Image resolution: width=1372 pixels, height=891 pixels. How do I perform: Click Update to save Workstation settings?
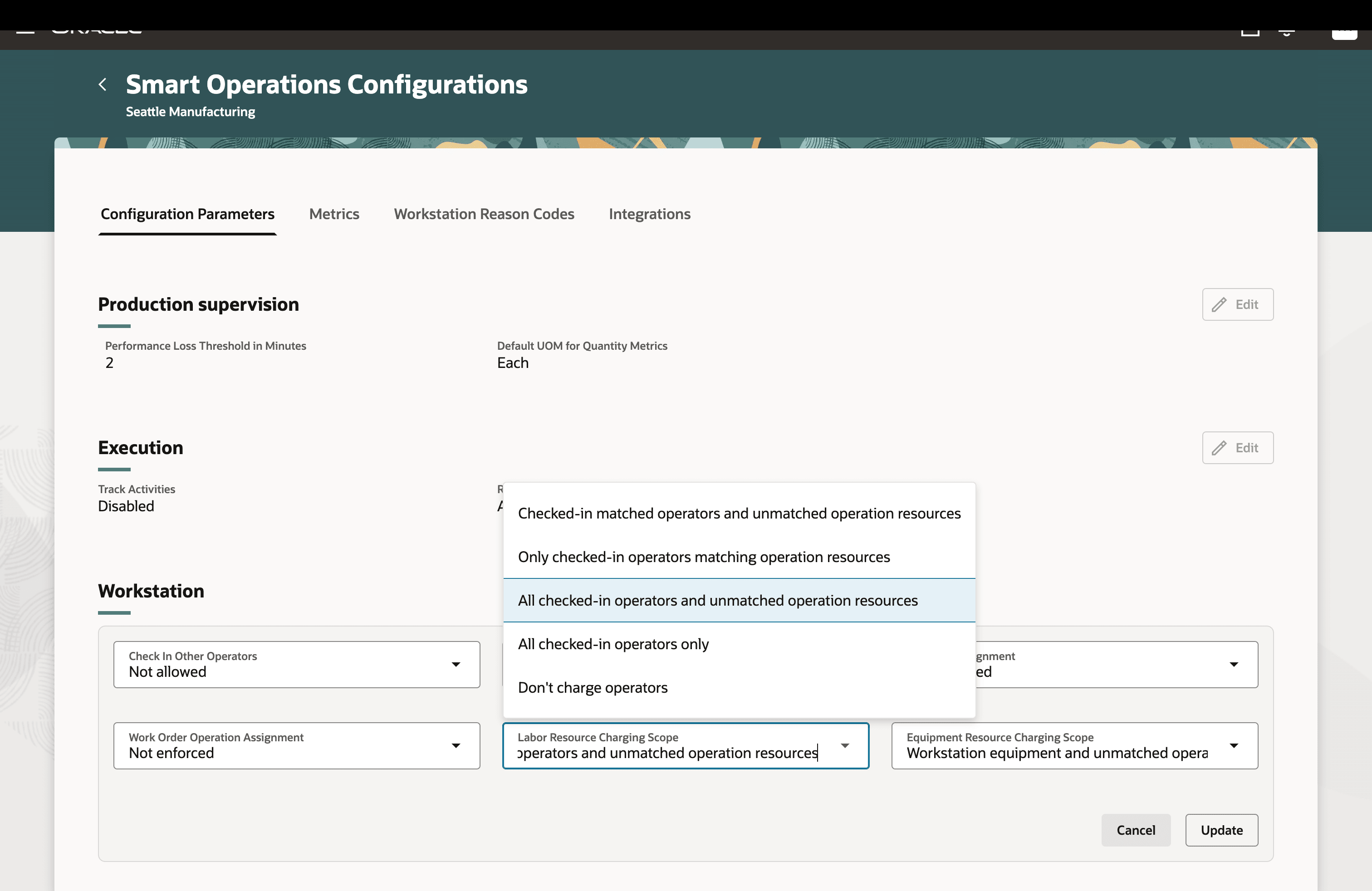coord(1221,831)
